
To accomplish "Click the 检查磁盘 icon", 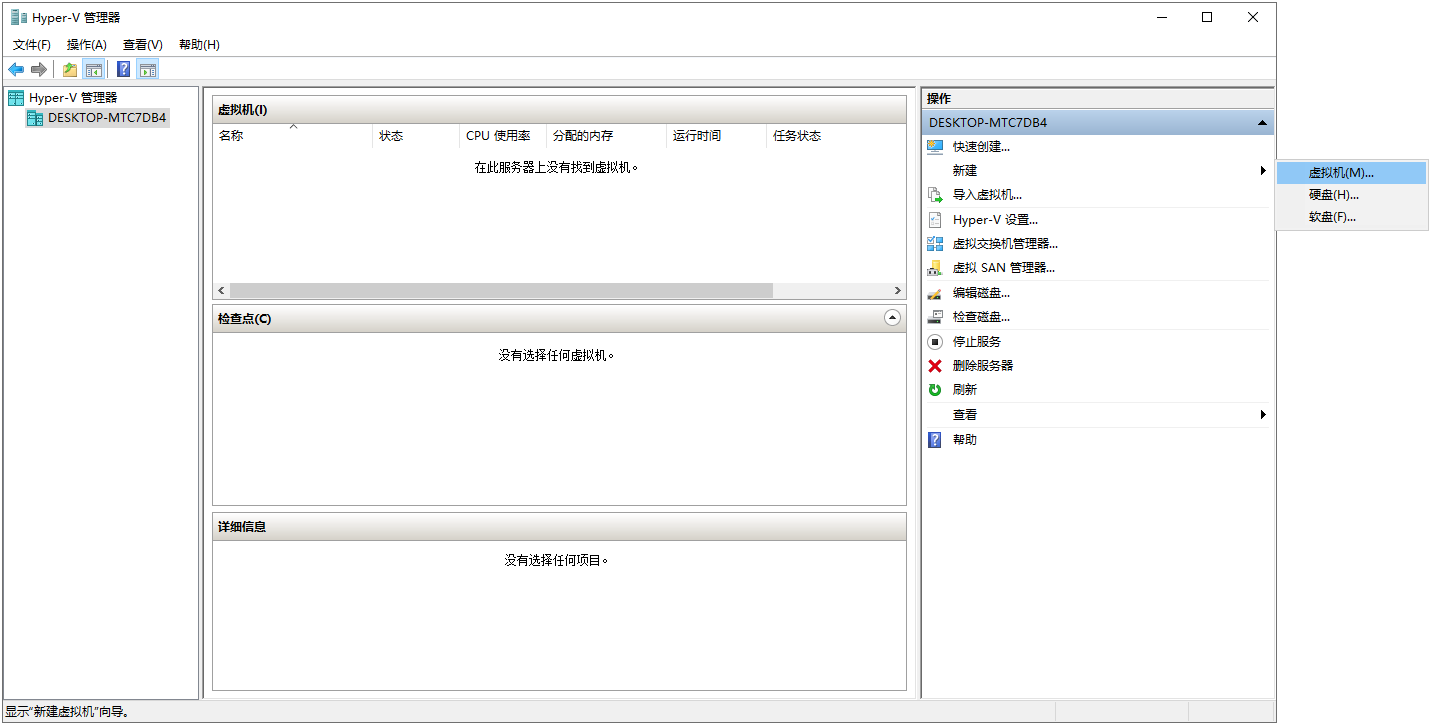I will click(x=935, y=317).
